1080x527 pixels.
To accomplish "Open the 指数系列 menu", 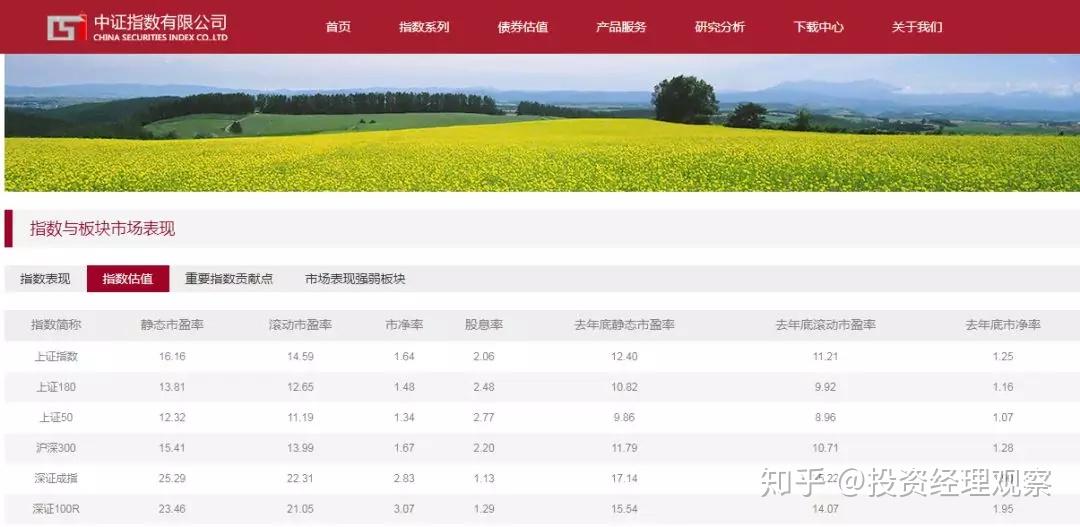I will [x=424, y=27].
